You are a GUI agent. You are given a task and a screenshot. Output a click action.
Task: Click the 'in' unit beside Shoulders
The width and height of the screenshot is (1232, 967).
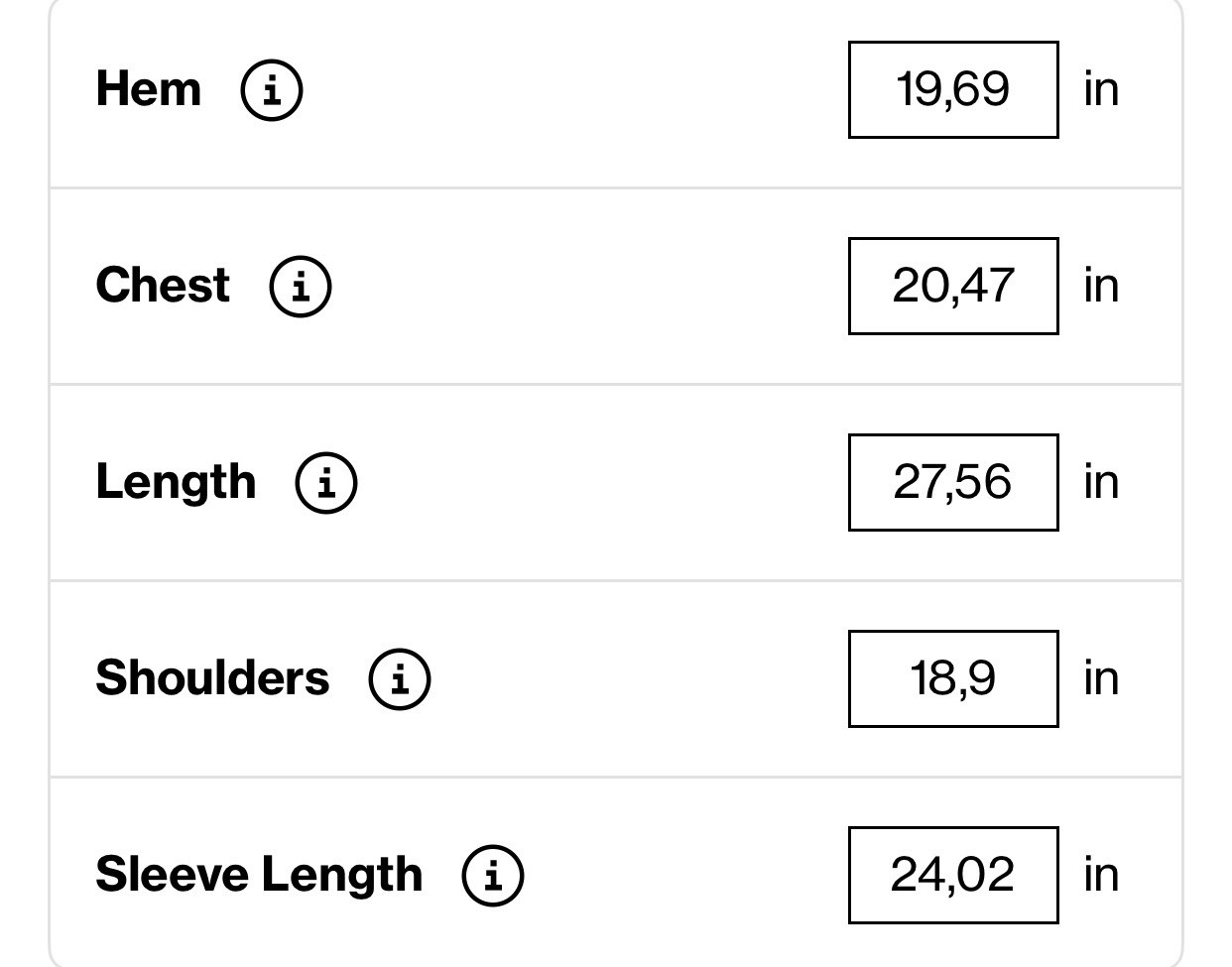point(1101,678)
